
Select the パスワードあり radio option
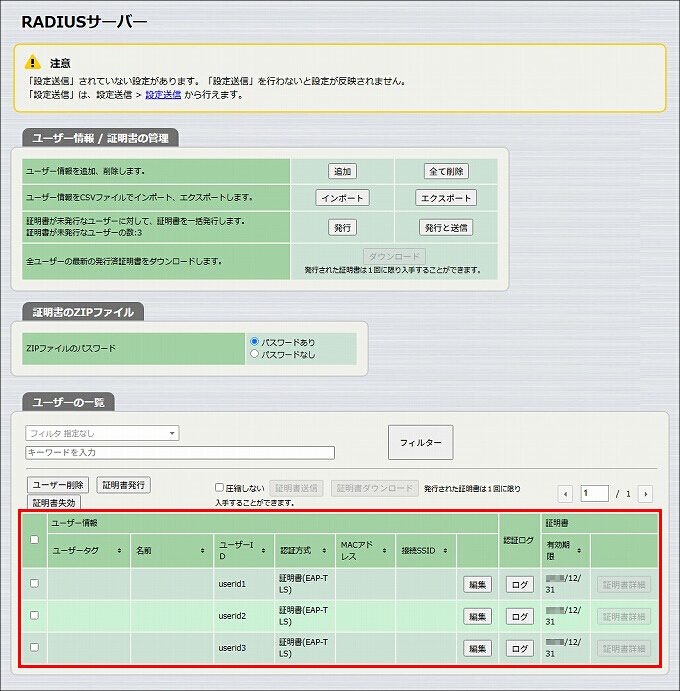(x=254, y=342)
